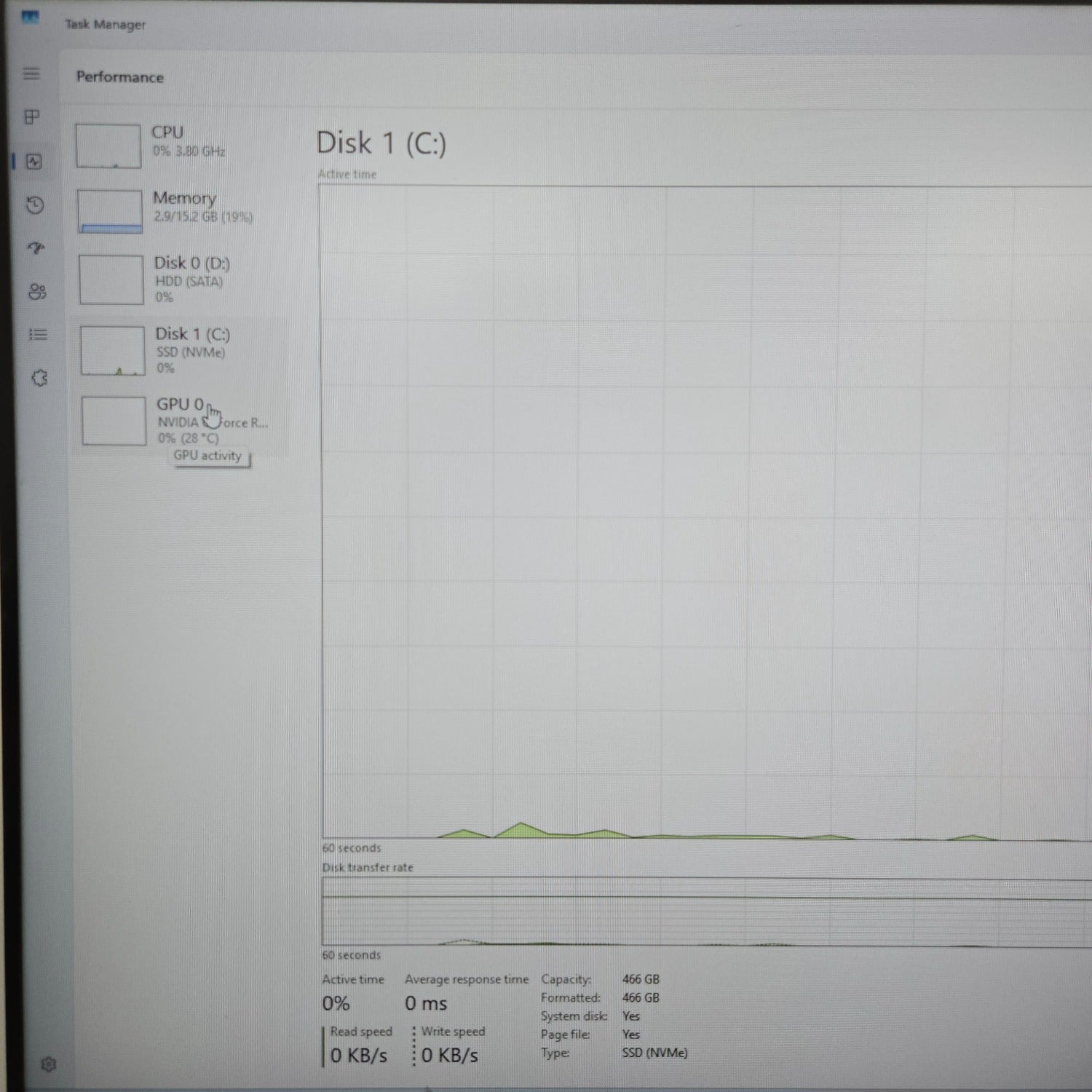Image resolution: width=1092 pixels, height=1092 pixels.
Task: Select the Performance page icon in sidebar
Action: click(34, 162)
